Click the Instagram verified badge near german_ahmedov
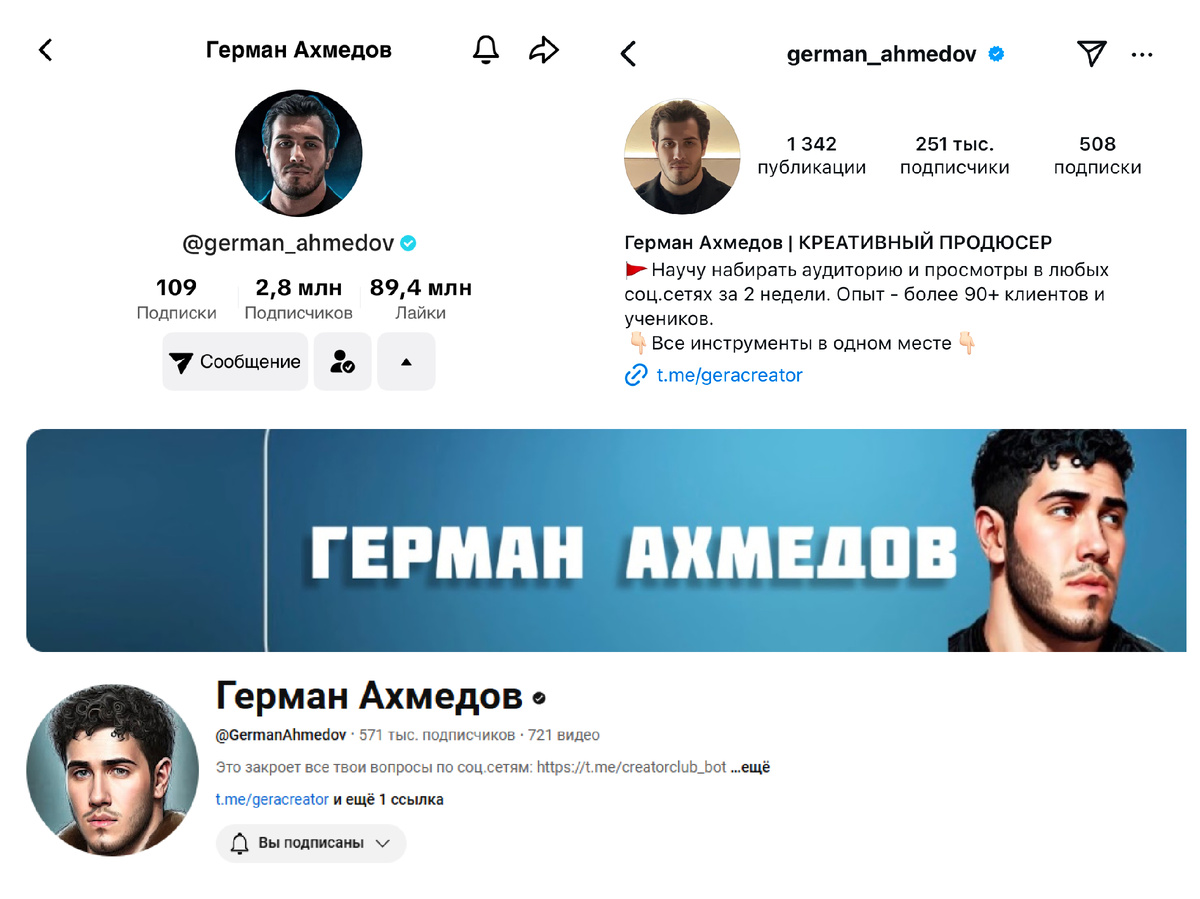 (x=996, y=54)
